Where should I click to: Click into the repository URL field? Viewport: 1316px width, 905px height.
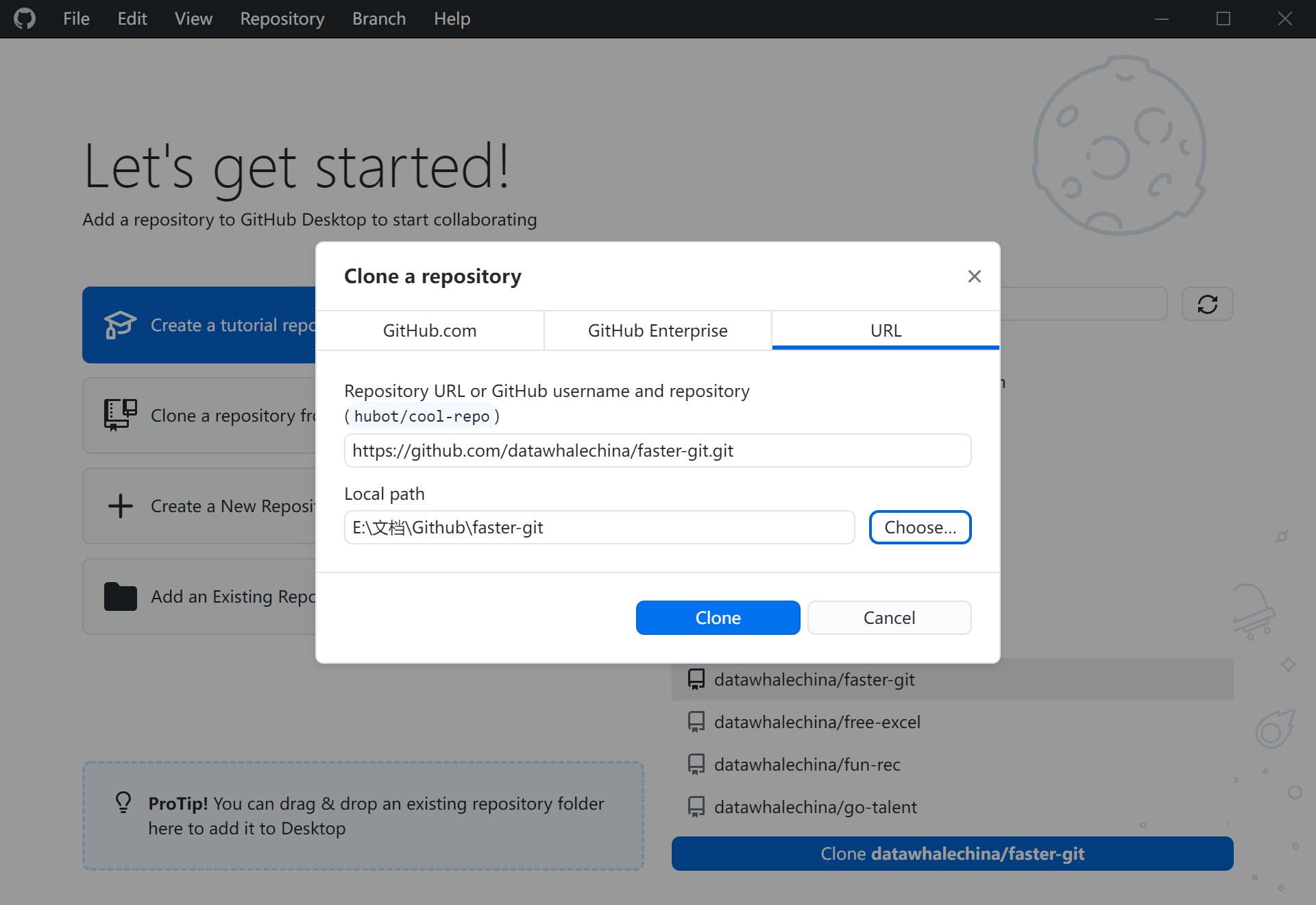pyautogui.click(x=657, y=450)
